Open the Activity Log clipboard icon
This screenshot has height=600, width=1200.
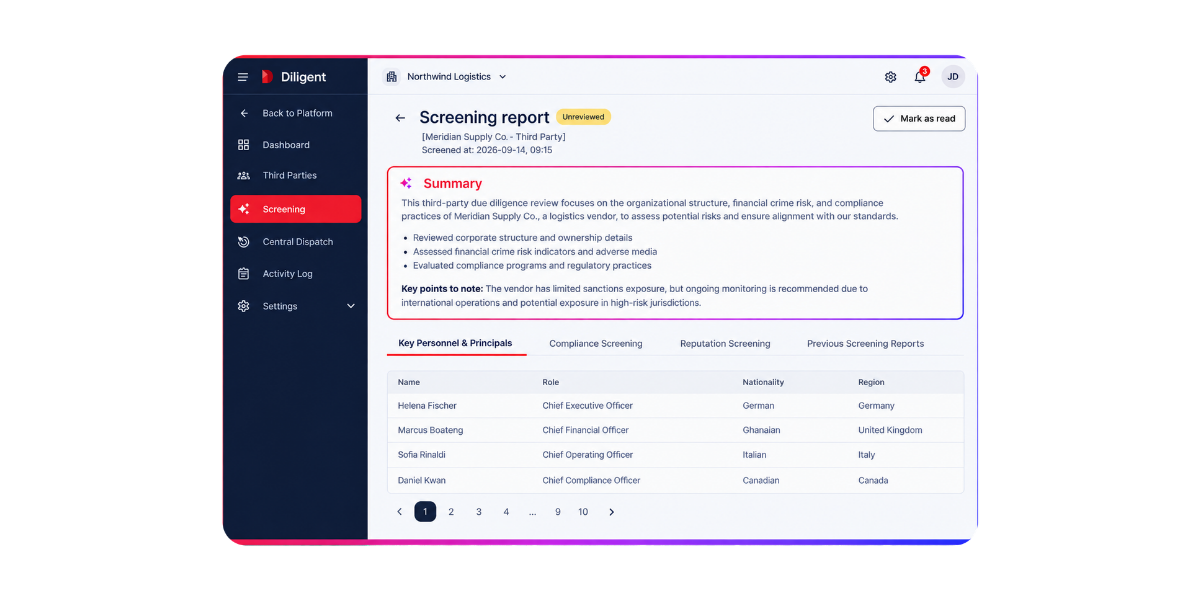coord(243,274)
